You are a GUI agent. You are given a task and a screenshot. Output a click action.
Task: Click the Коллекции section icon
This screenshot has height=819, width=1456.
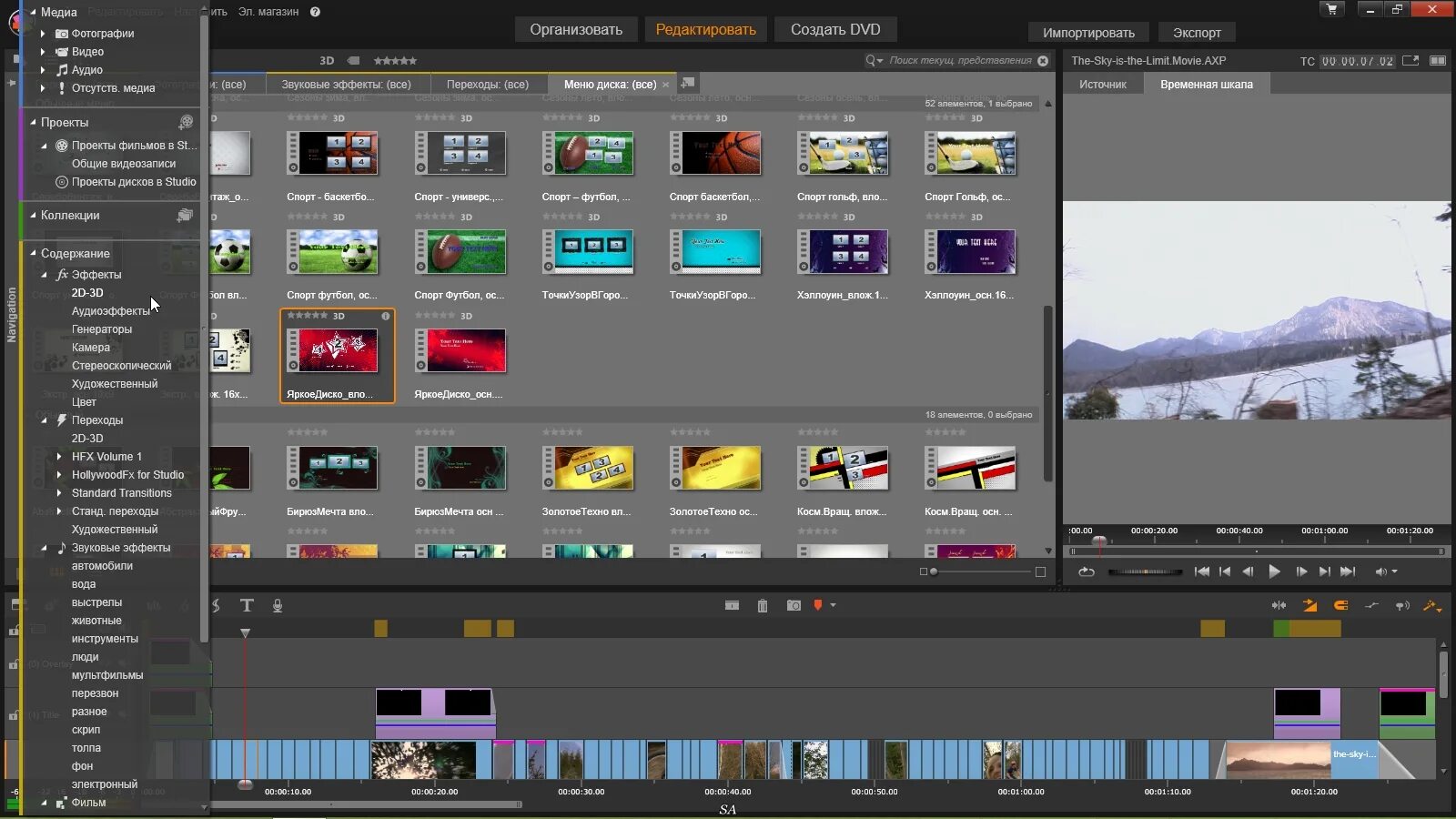click(185, 216)
